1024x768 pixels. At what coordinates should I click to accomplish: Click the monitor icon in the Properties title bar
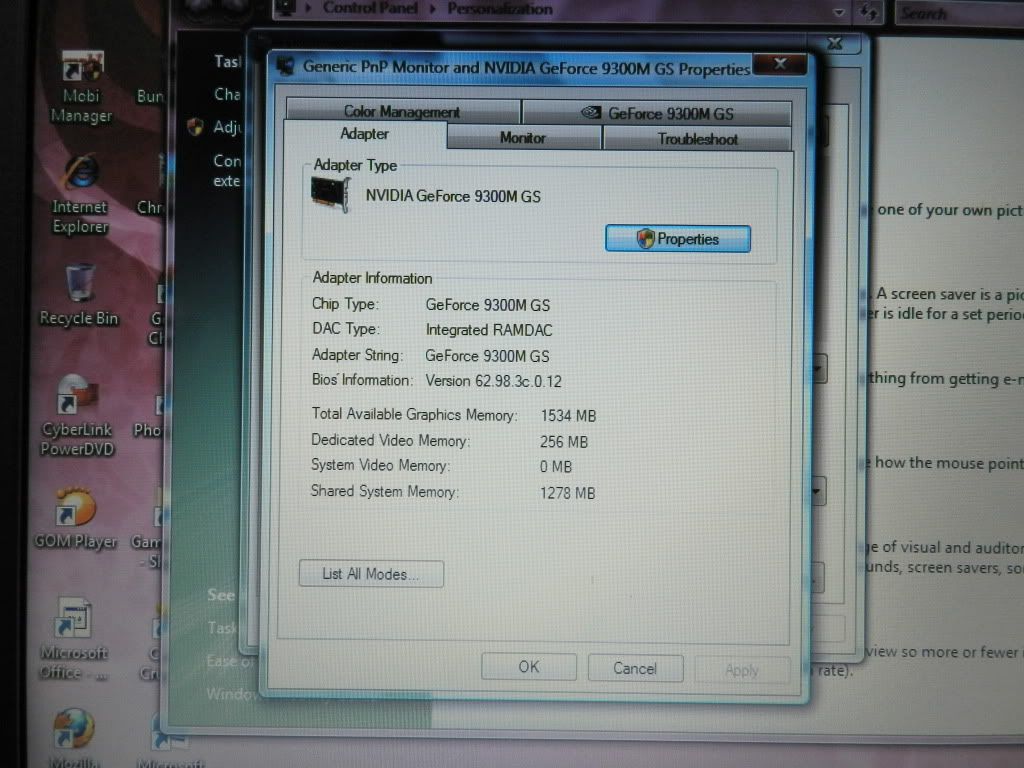pyautogui.click(x=285, y=66)
